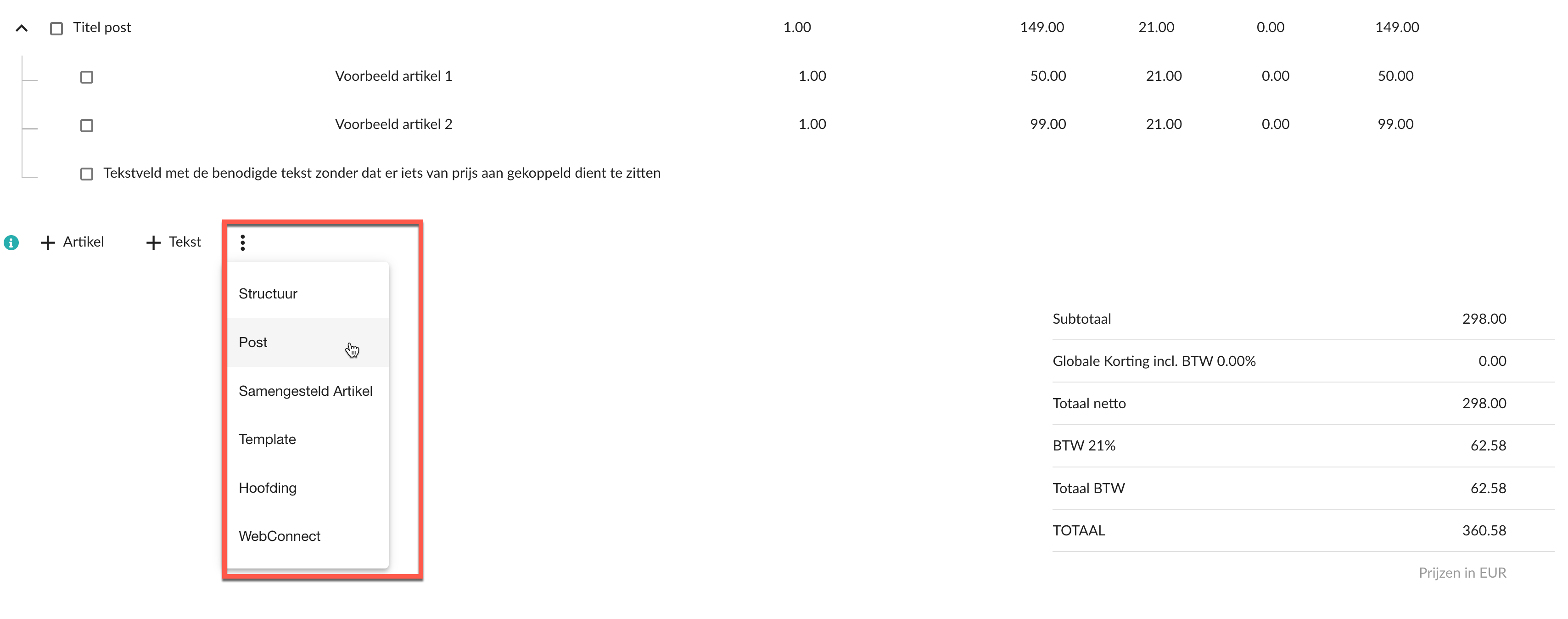Click the plus icon beside Artikel
The width and height of the screenshot is (1568, 619).
(47, 242)
